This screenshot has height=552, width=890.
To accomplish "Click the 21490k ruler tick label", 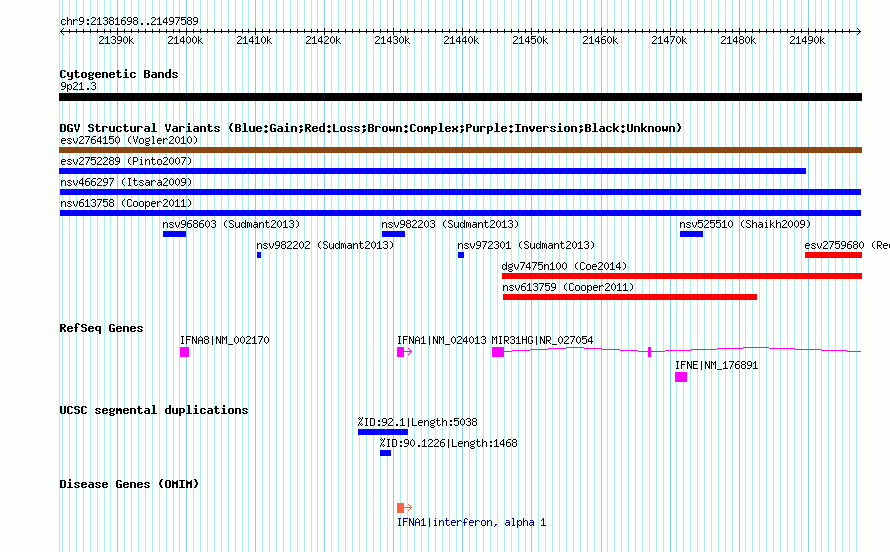I will coord(807,40).
